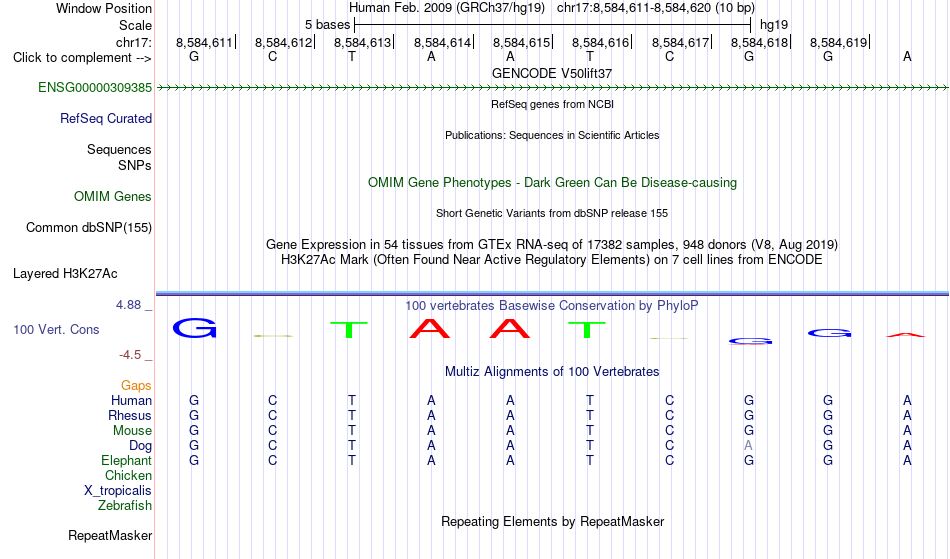Image resolution: width=950 pixels, height=559 pixels.
Task: Click the 'Layered H3K27Ac' track label
Action: pyautogui.click(x=65, y=274)
